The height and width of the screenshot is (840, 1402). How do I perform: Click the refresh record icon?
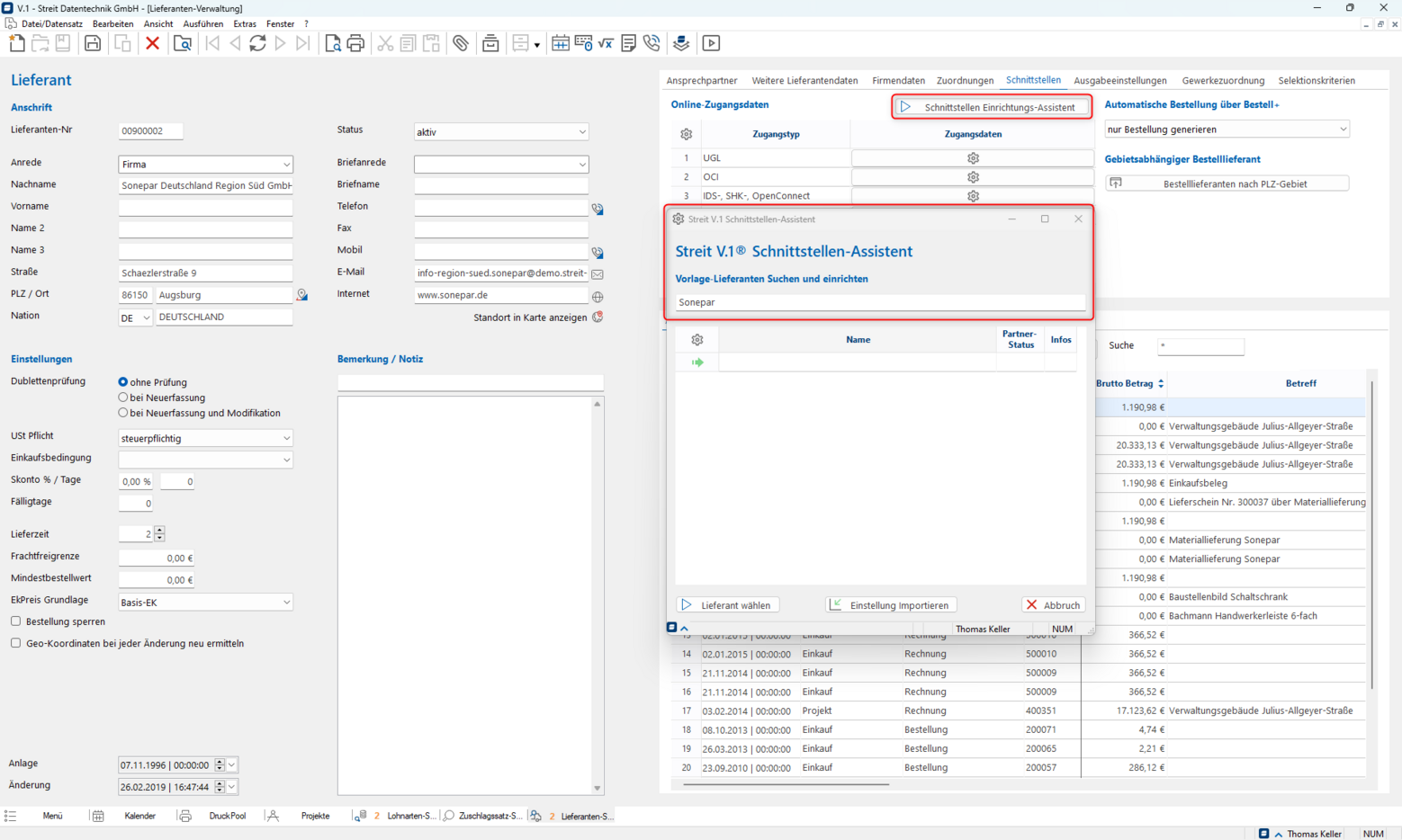[258, 43]
